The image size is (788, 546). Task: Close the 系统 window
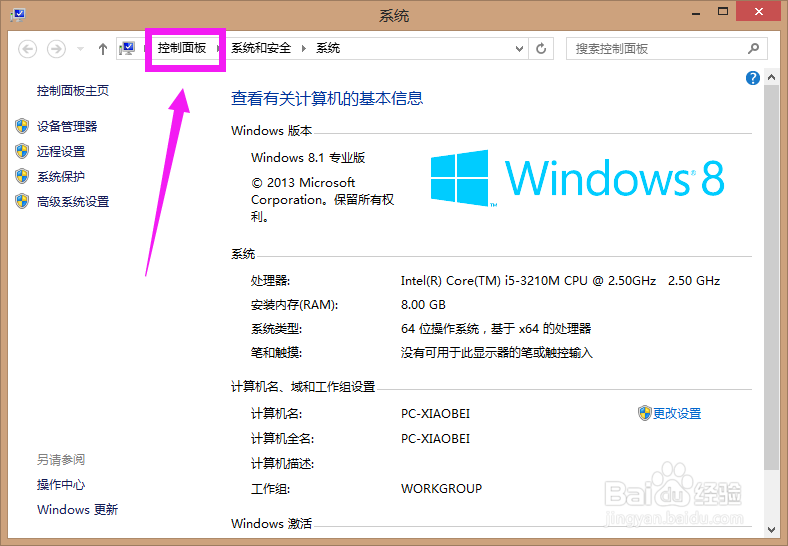coord(759,12)
